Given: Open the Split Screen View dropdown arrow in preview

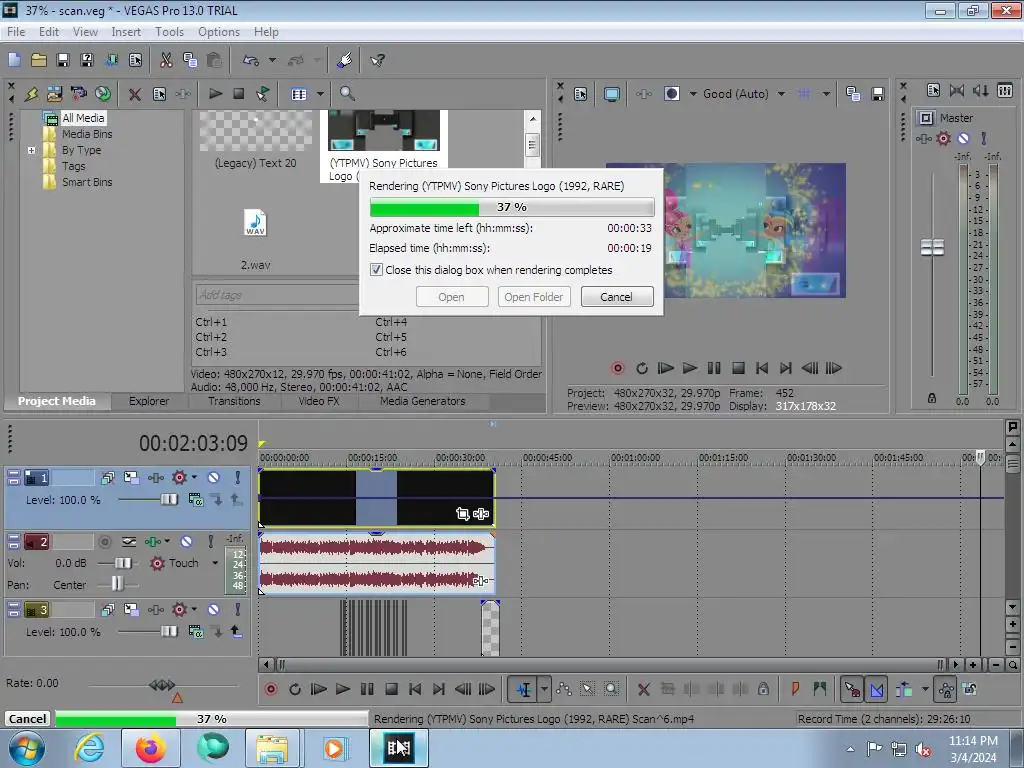Looking at the screenshot, I should coord(693,94).
